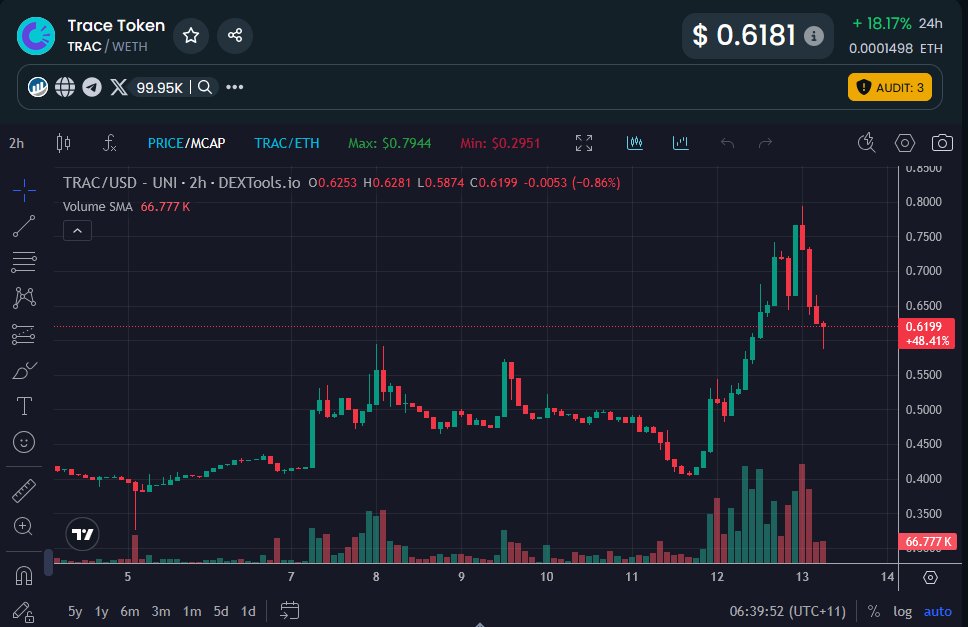Select the Fibonacci retracement tool
968x627 pixels.
click(24, 262)
